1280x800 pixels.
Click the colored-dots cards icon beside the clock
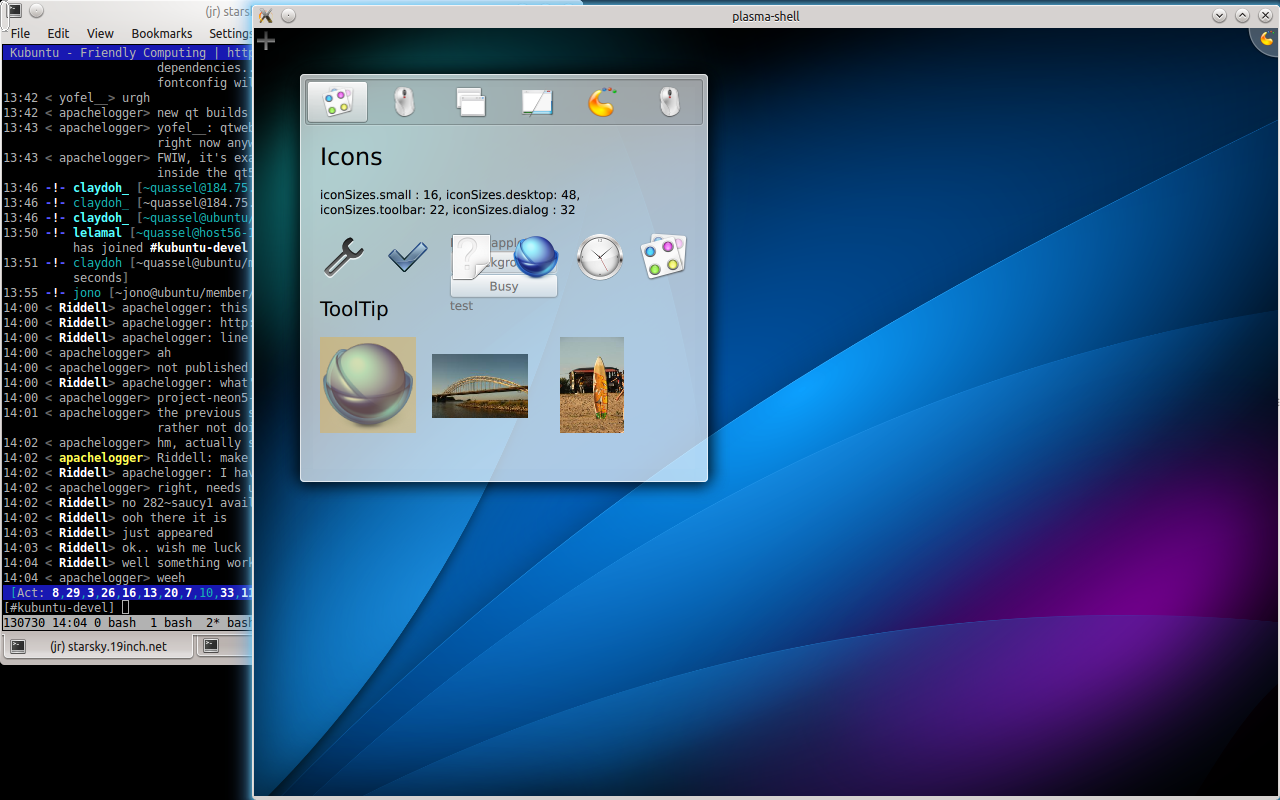pos(663,257)
